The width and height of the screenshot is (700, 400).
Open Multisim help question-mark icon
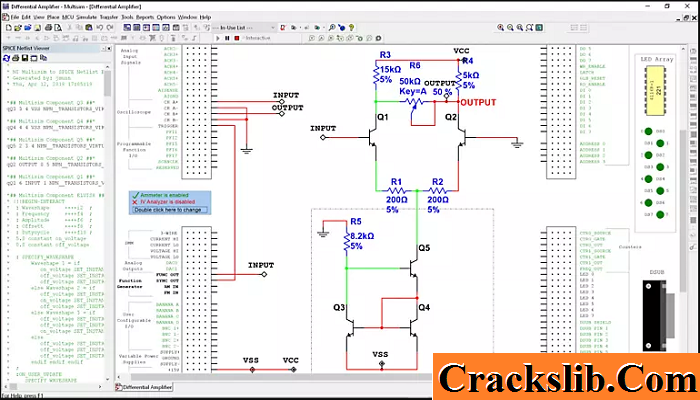tap(351, 28)
